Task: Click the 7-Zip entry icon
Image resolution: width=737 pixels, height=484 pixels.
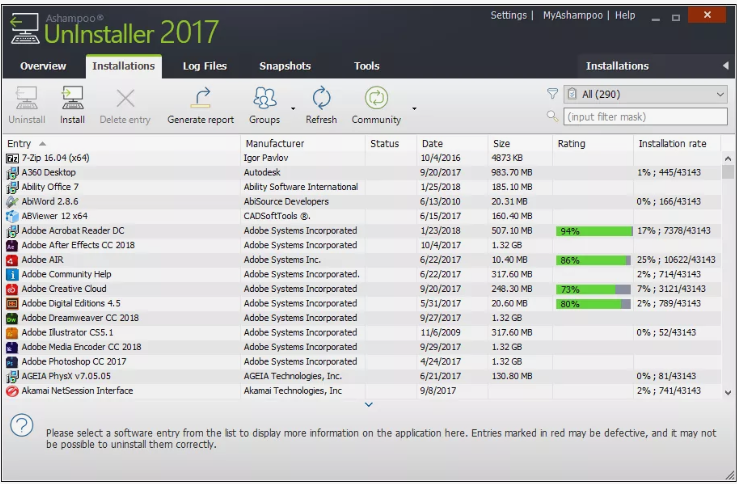Action: 12,158
